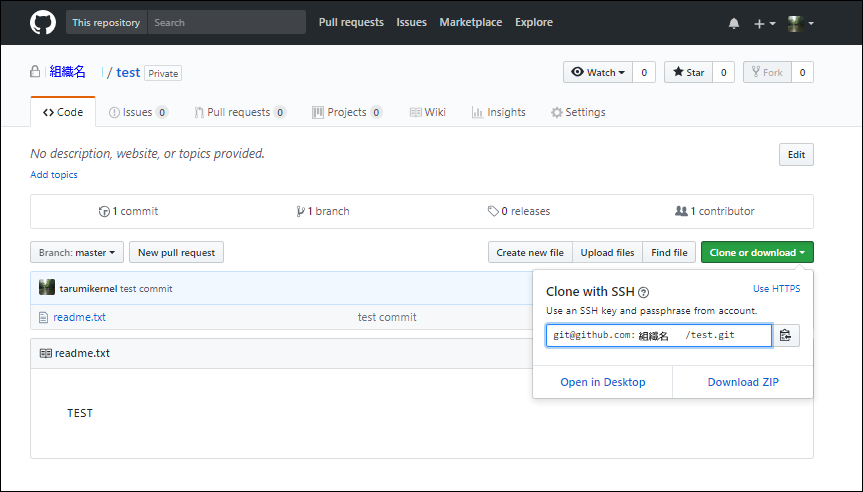Expand the Watch dropdown
The image size is (863, 492).
click(x=599, y=72)
